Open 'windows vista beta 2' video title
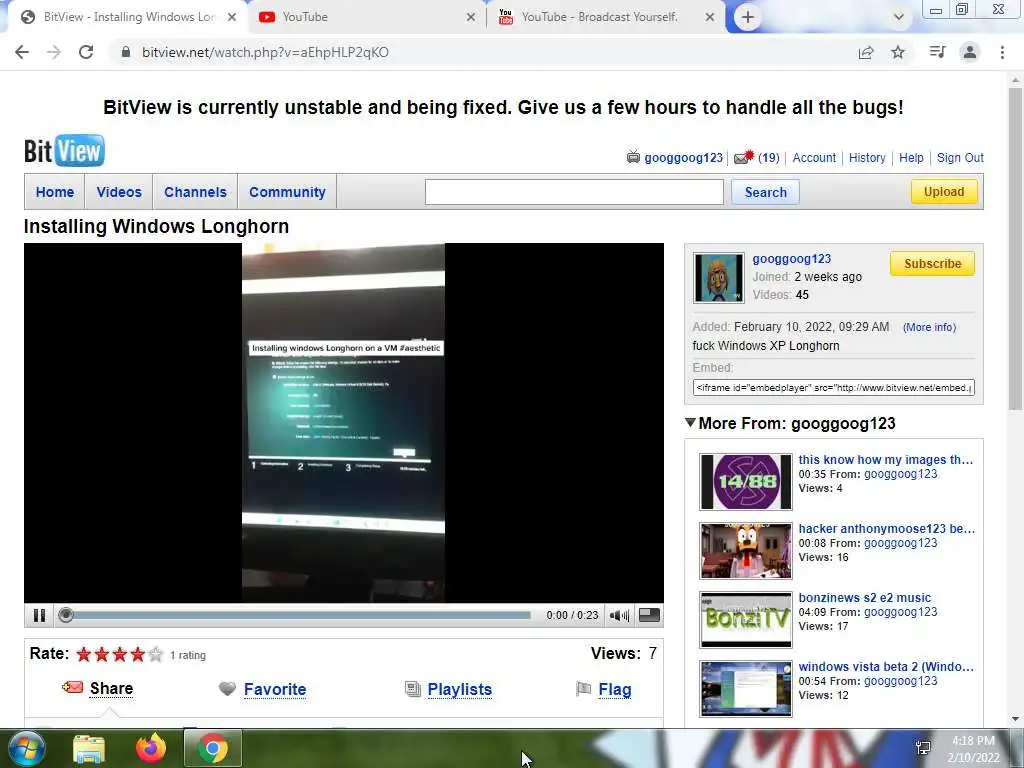 (x=886, y=666)
